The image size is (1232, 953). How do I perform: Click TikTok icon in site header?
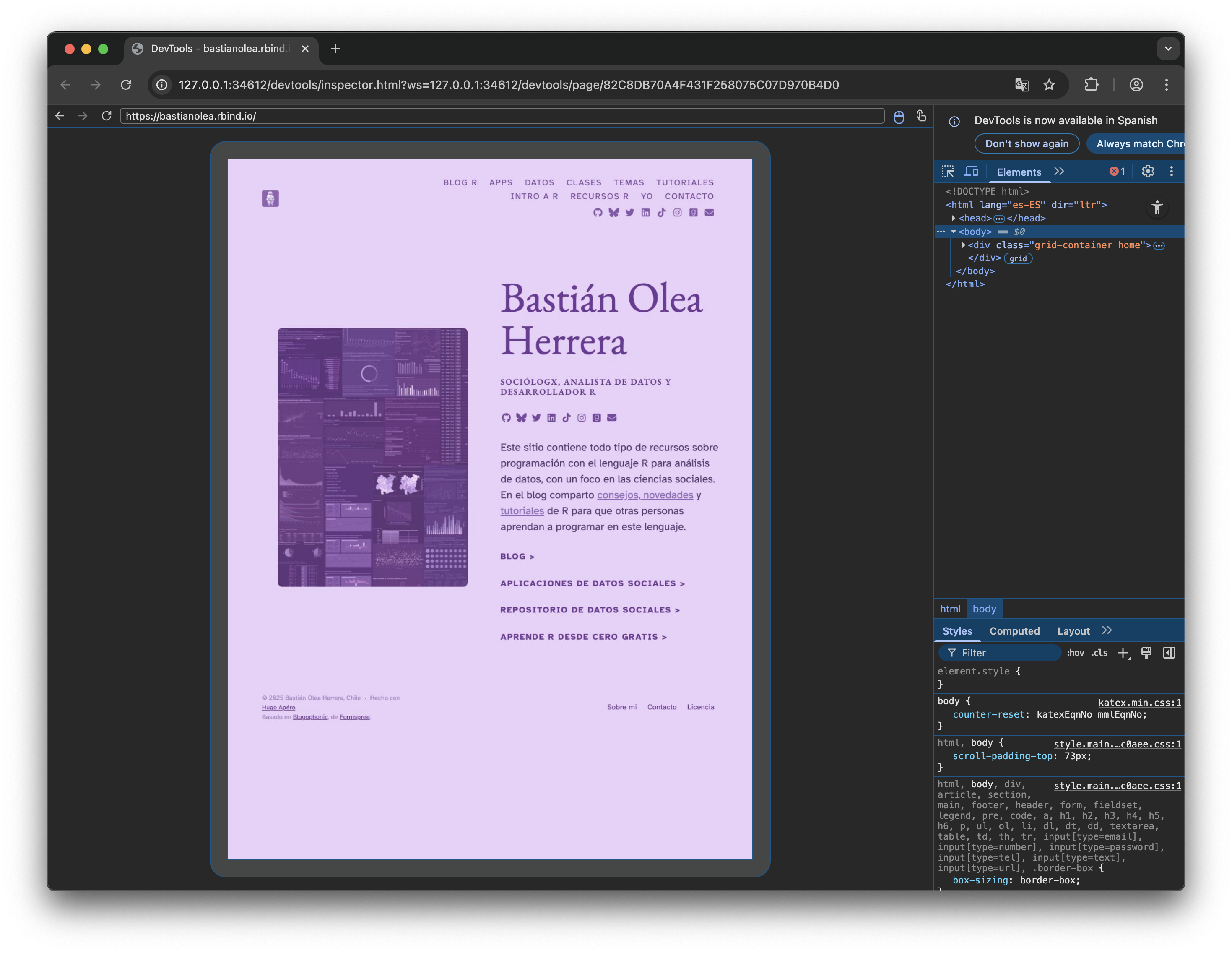coord(661,212)
